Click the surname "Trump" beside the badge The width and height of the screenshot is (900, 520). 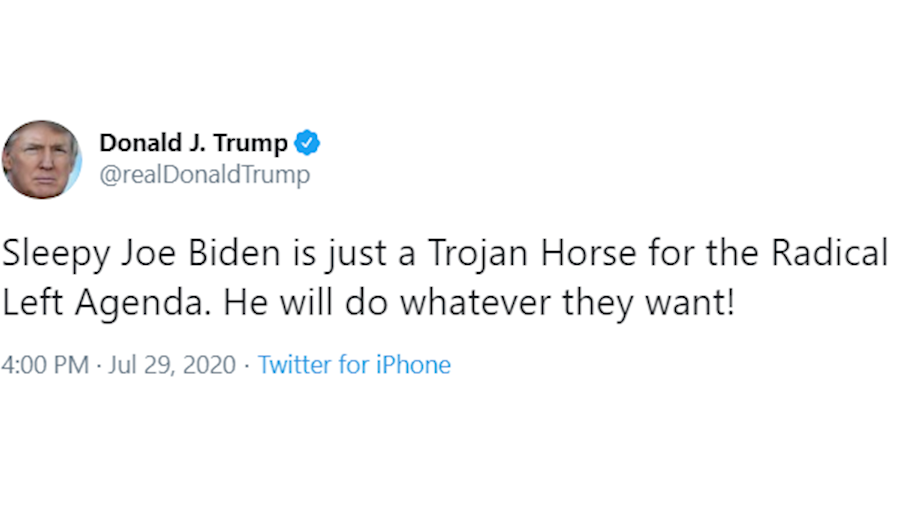250,144
